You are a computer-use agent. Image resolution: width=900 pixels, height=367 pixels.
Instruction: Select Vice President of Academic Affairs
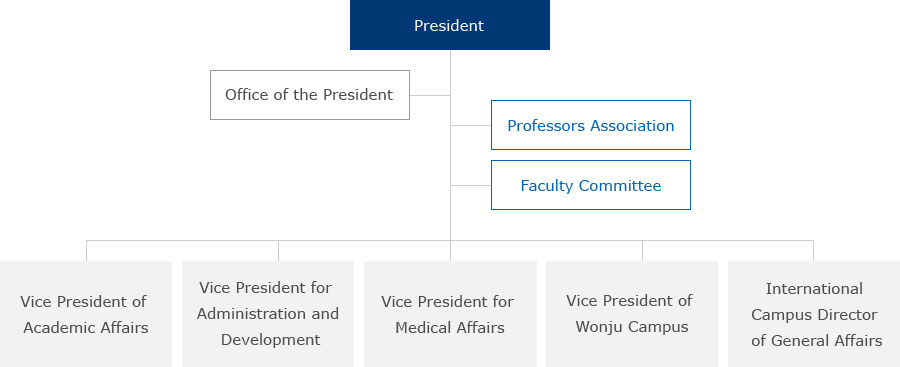pyautogui.click(x=86, y=314)
